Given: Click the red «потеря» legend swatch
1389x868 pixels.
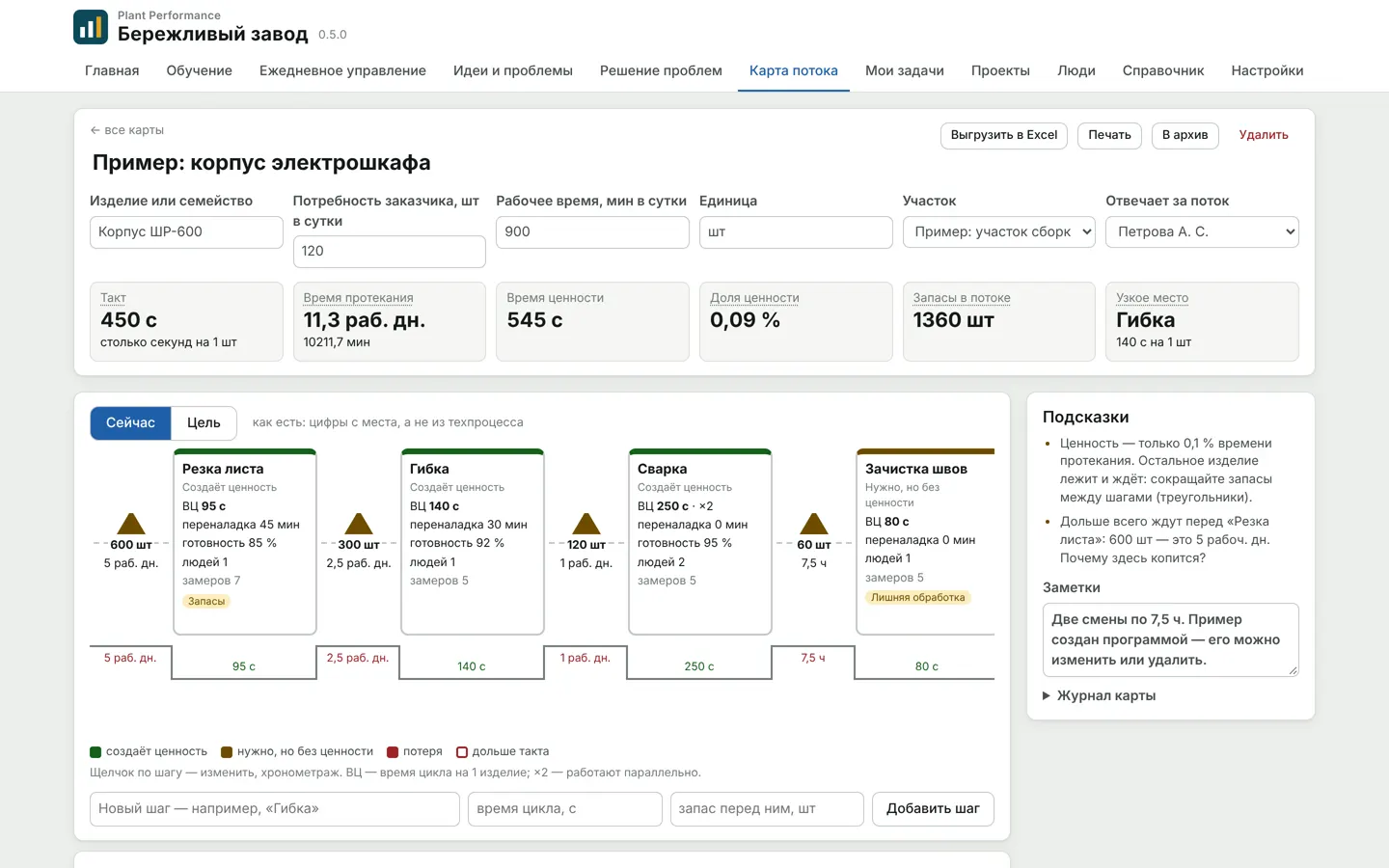Looking at the screenshot, I should pos(393,752).
